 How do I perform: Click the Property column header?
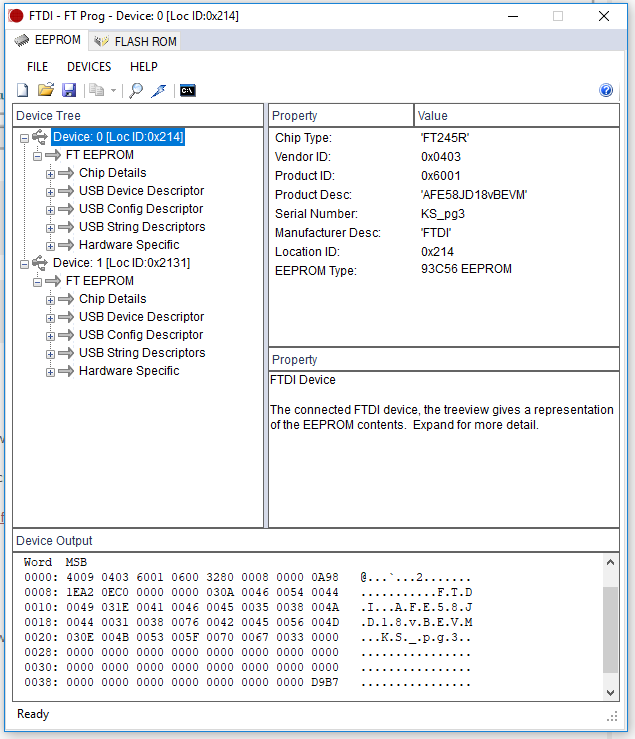point(341,115)
